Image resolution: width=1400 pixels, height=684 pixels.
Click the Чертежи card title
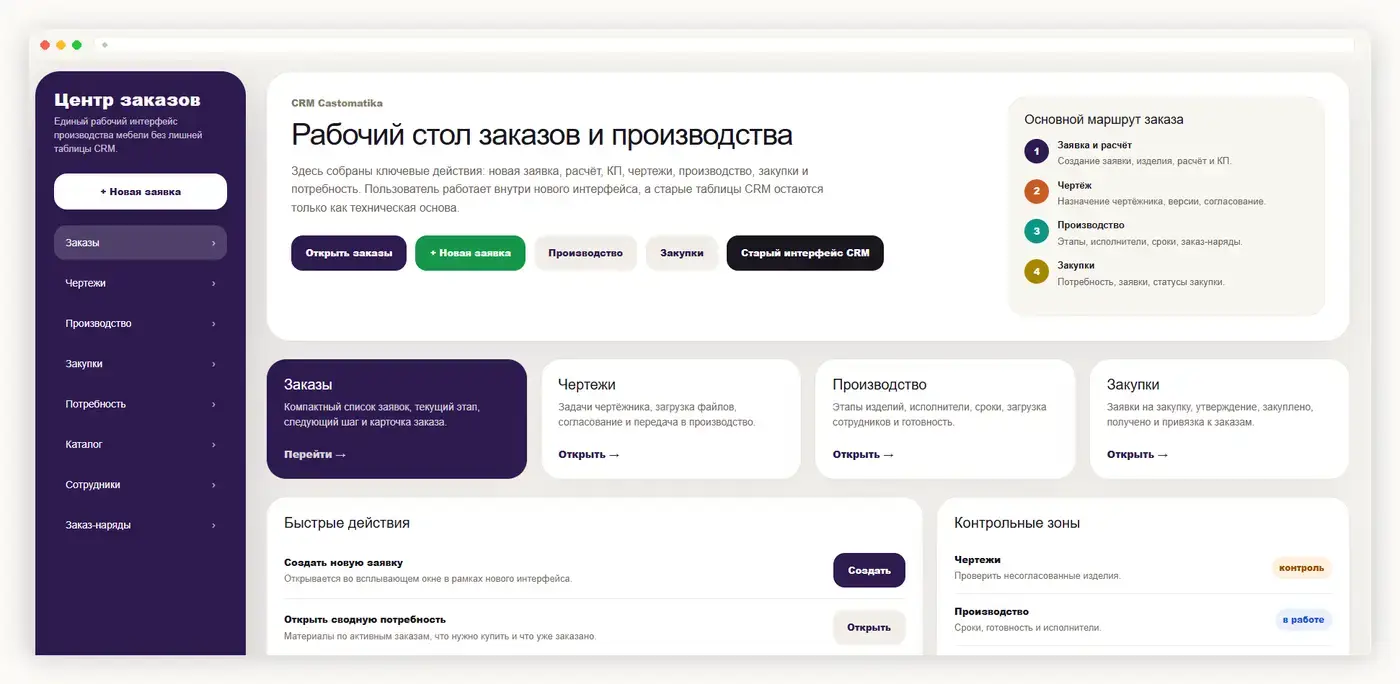click(x=587, y=384)
